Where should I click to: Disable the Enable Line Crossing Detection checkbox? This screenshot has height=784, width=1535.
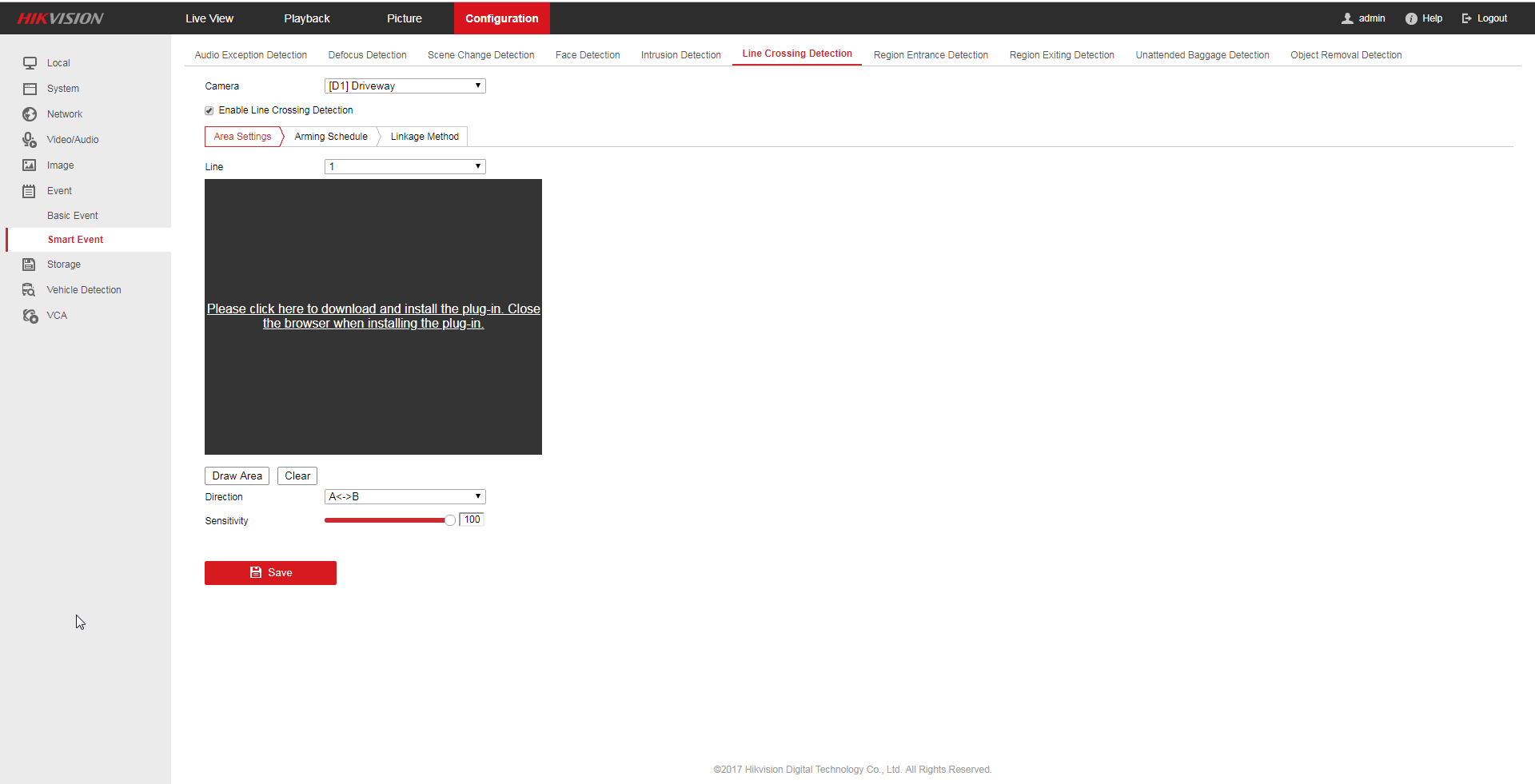coord(209,111)
